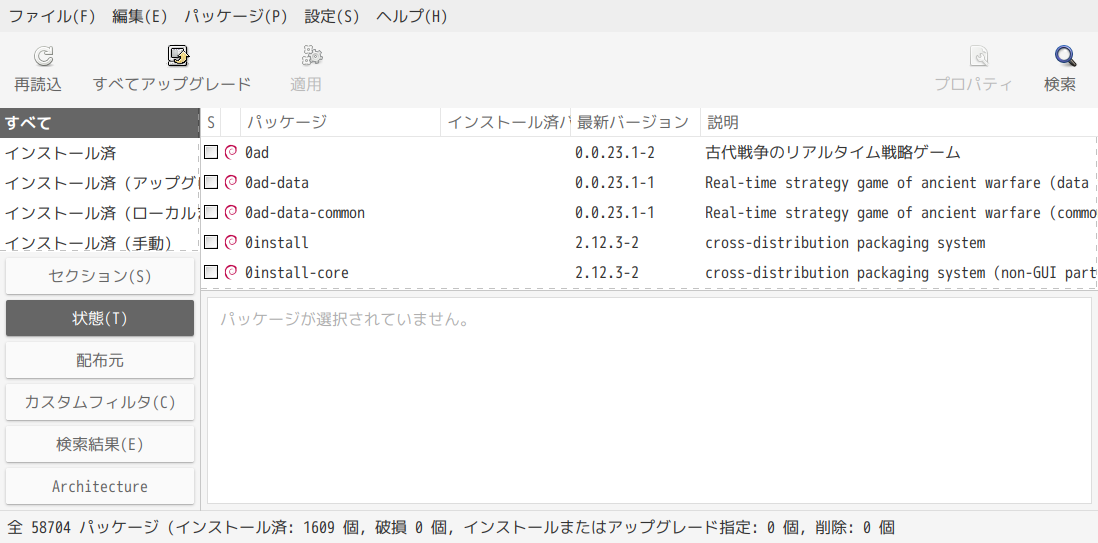The height and width of the screenshot is (543, 1098).
Task: Click the 検索結果(E) button
Action: pos(100,444)
